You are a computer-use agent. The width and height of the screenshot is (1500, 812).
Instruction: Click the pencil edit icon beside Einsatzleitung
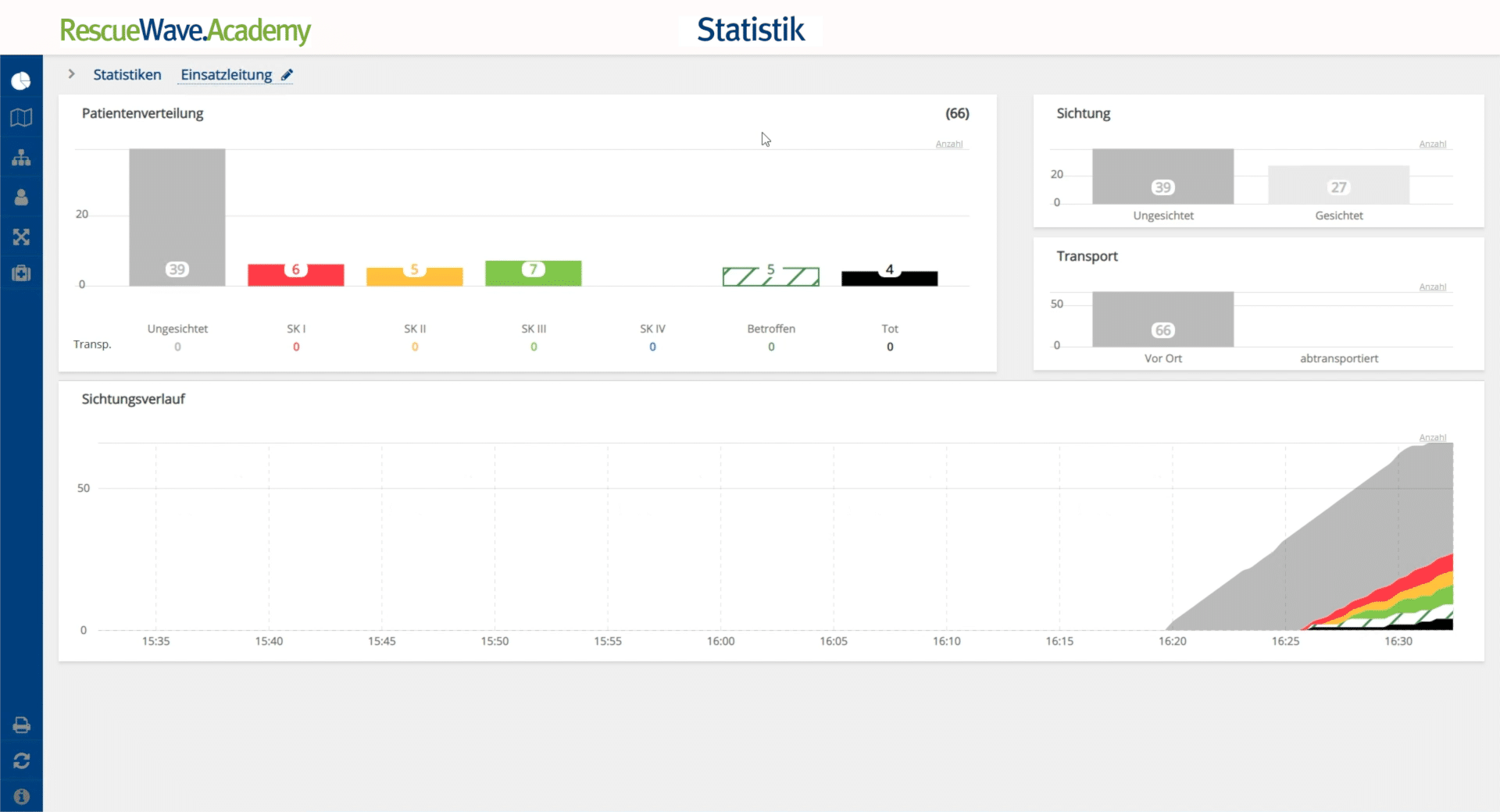click(x=287, y=75)
